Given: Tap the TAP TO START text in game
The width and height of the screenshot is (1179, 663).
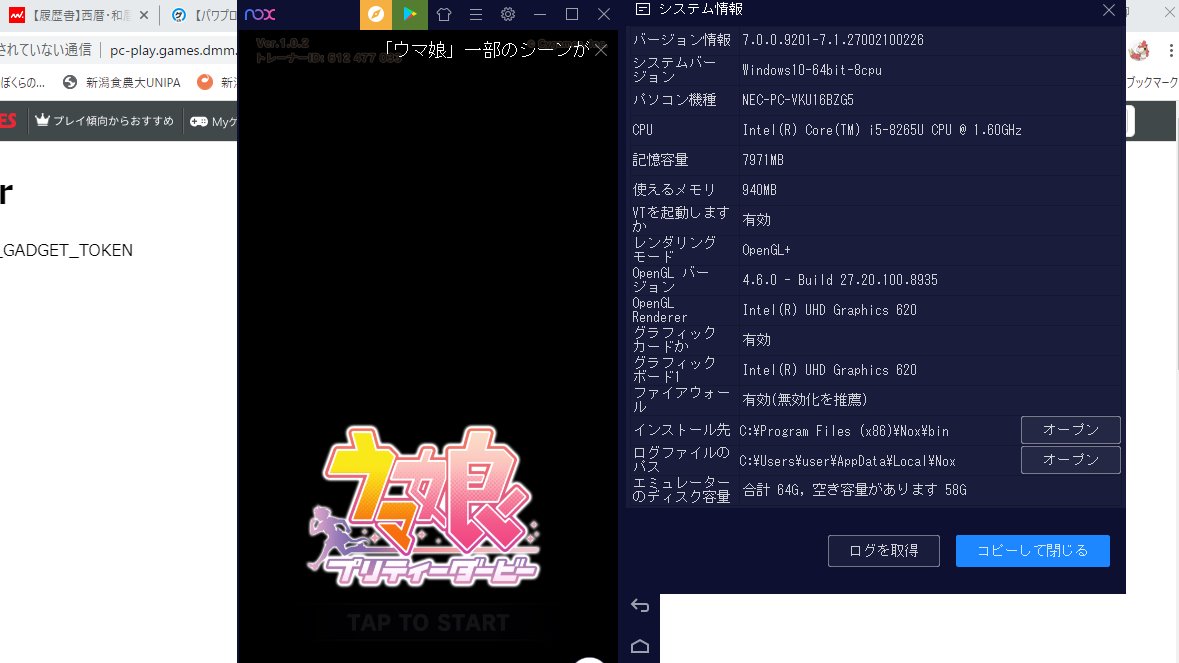Looking at the screenshot, I should tap(428, 622).
